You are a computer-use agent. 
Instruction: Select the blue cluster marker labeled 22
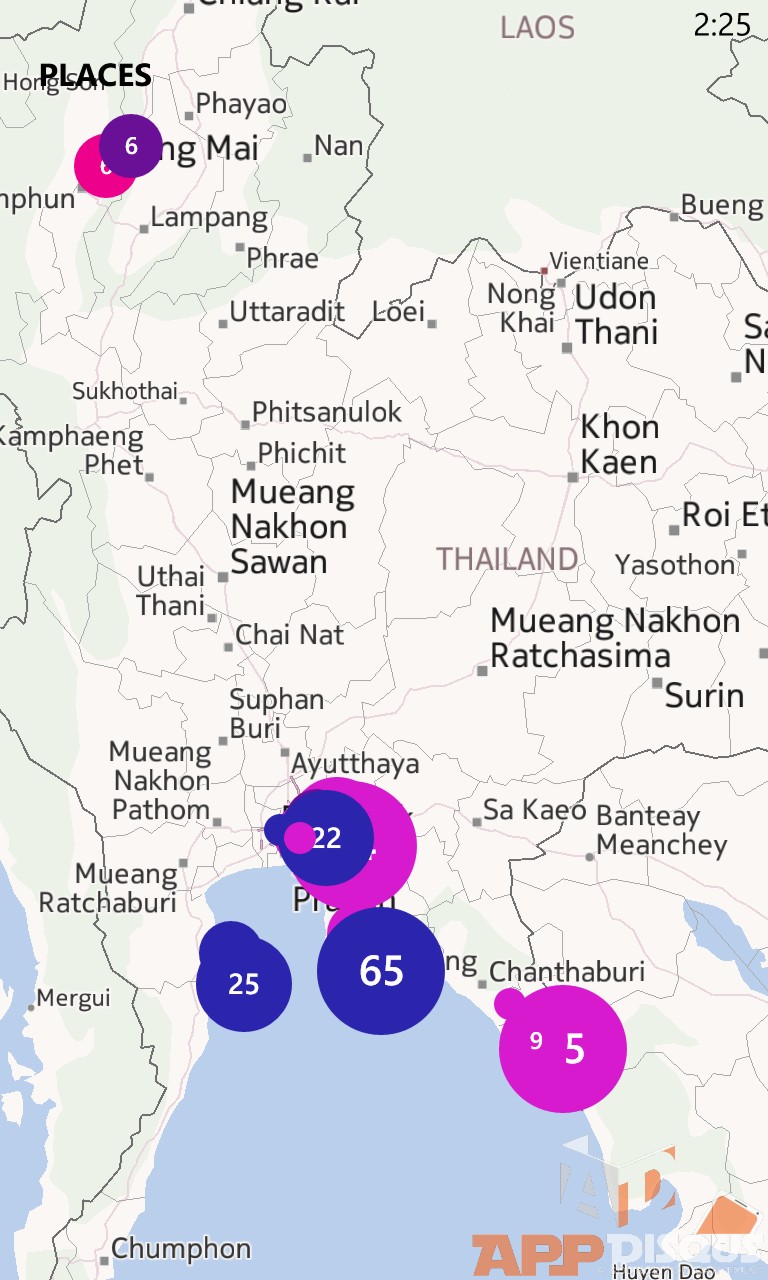326,838
